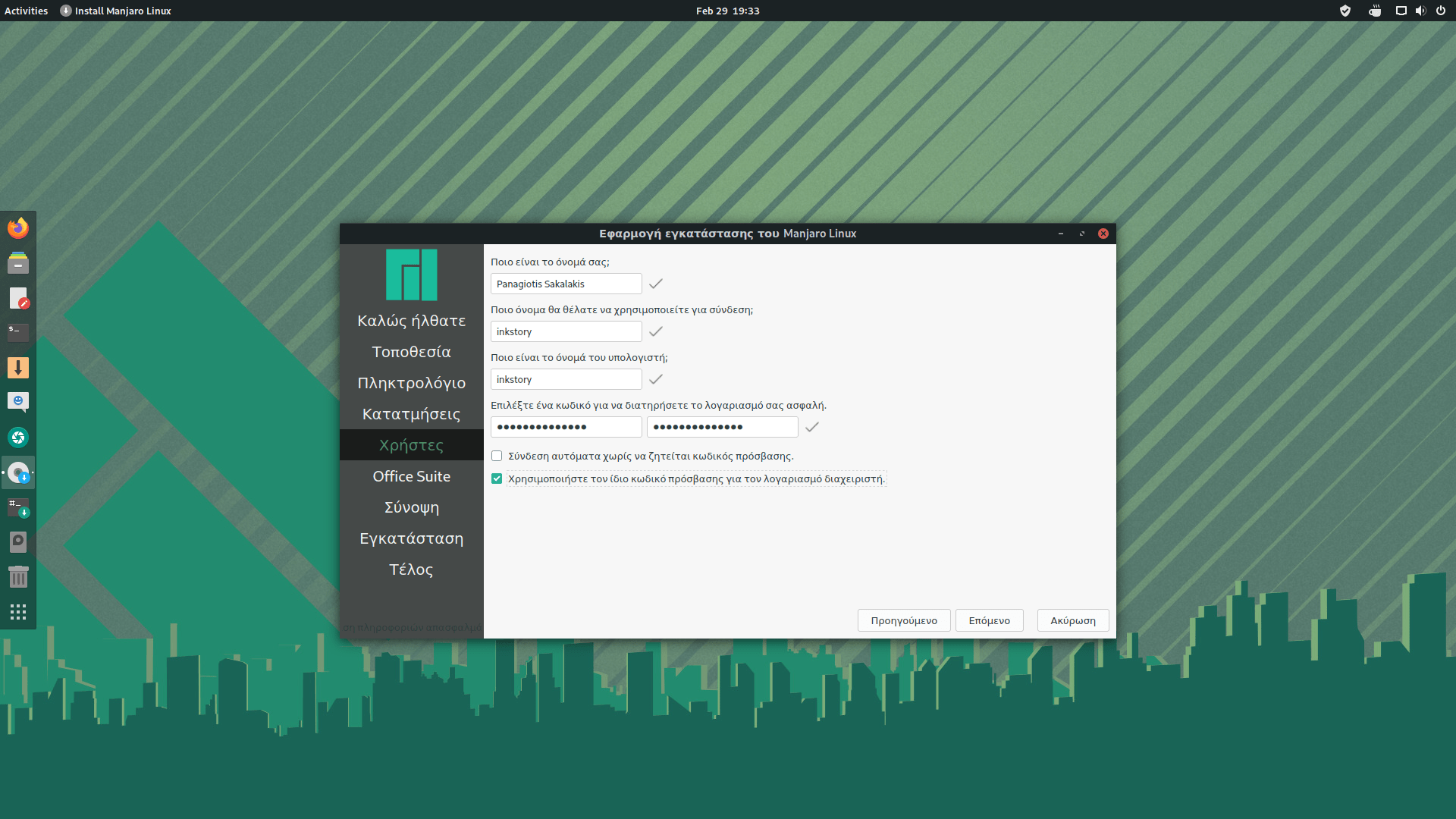Image resolution: width=1456 pixels, height=819 pixels.
Task: Open the chat smiley dock icon
Action: [18, 401]
